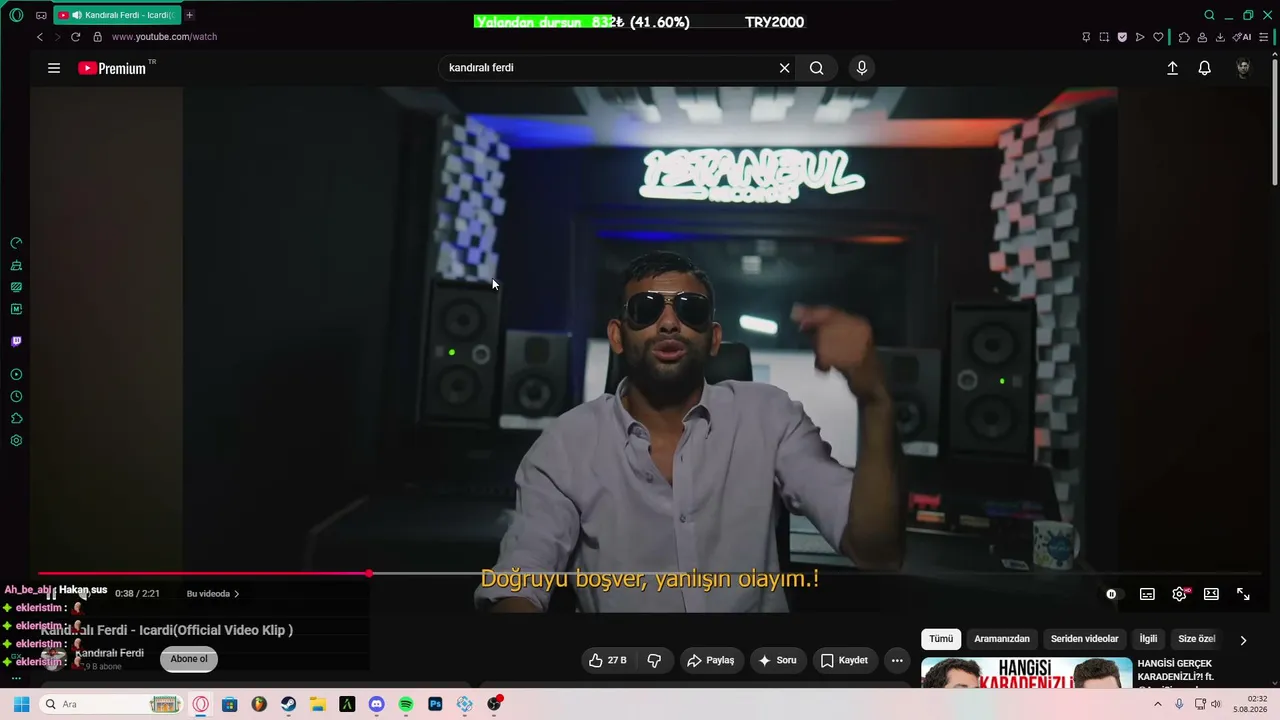Screen dimensions: 1280x720
Task: Open Photoshop from the taskbar
Action: [435, 704]
